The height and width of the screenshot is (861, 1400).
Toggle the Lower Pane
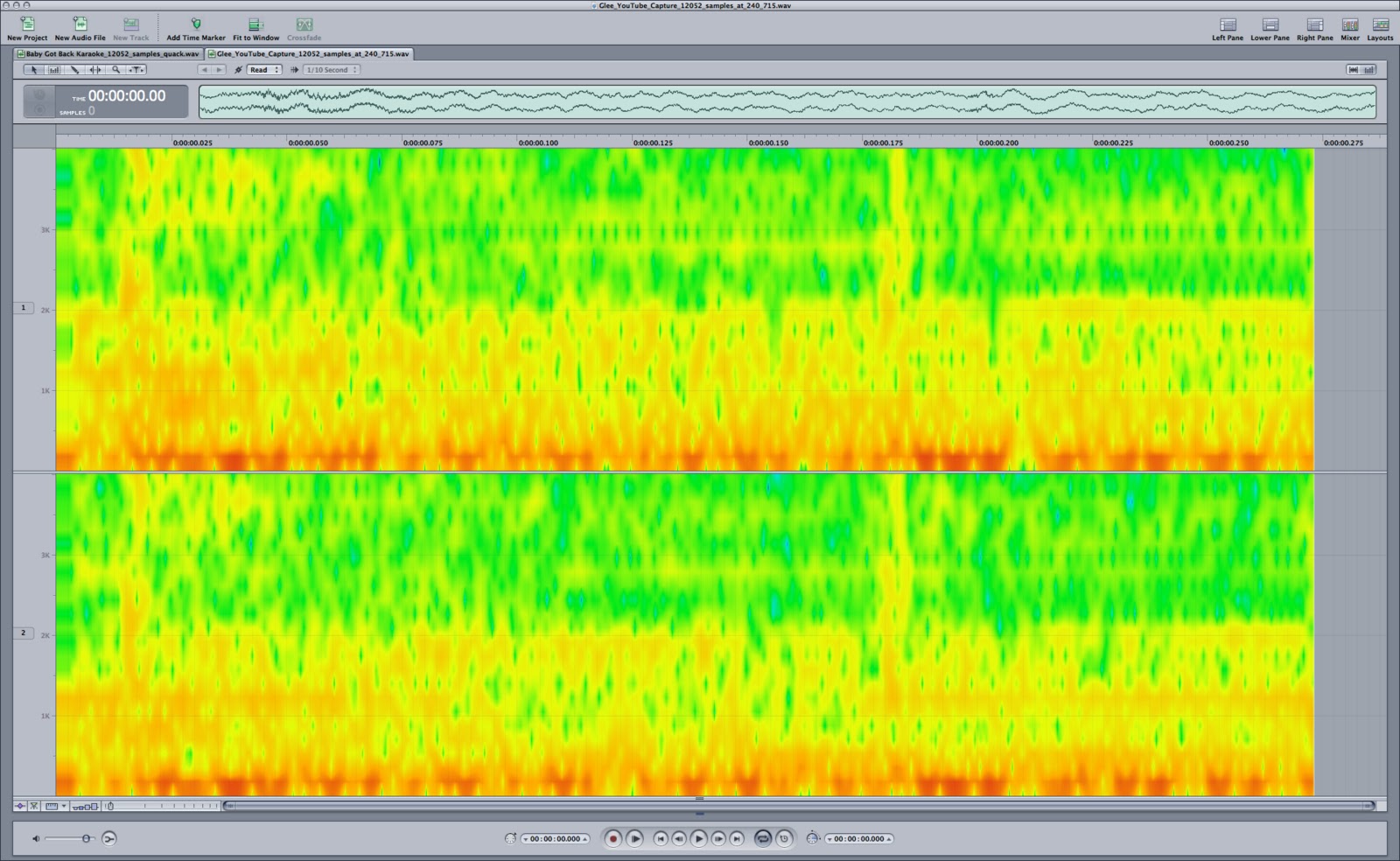coord(1270,28)
